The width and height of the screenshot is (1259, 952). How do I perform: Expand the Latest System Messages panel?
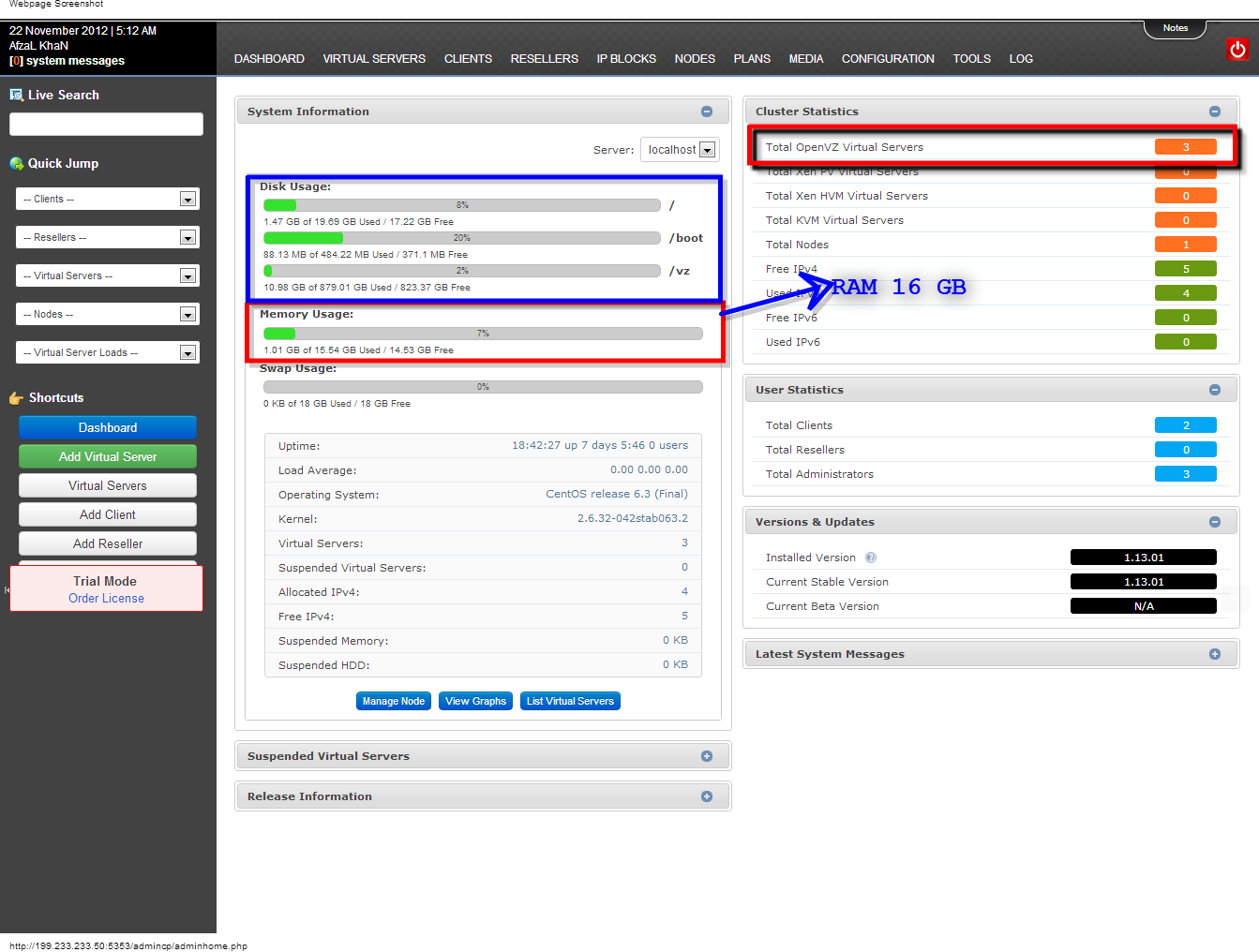point(1215,654)
